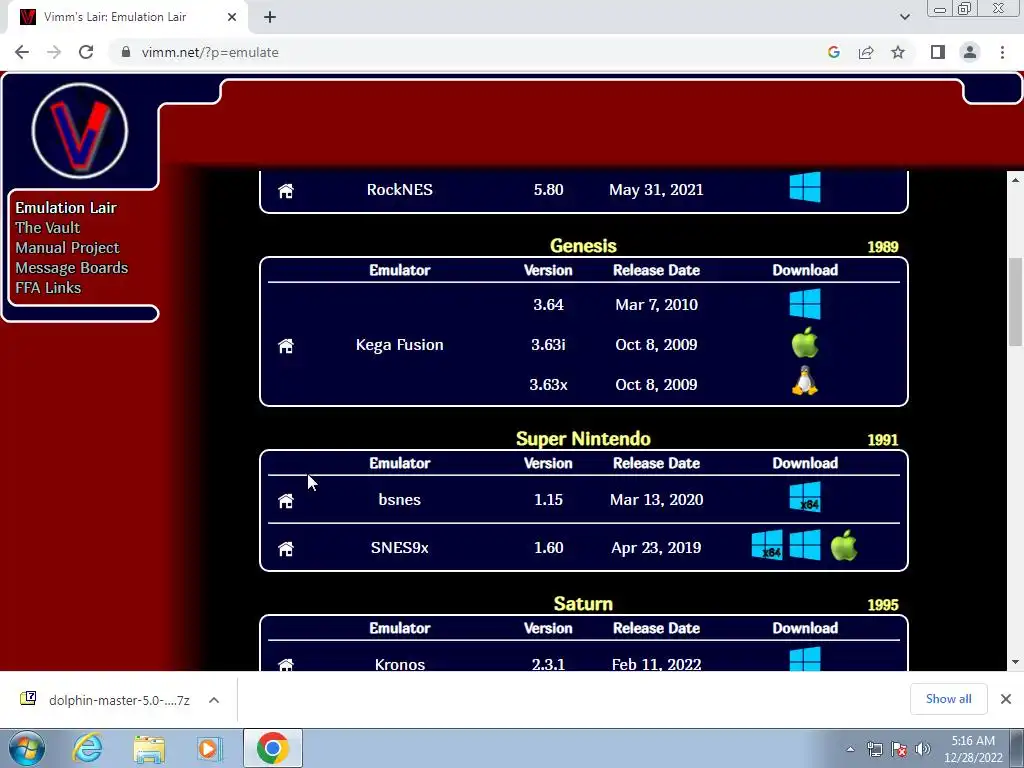Click the Kega Fusion emulator name
The height and width of the screenshot is (768, 1024).
399,344
